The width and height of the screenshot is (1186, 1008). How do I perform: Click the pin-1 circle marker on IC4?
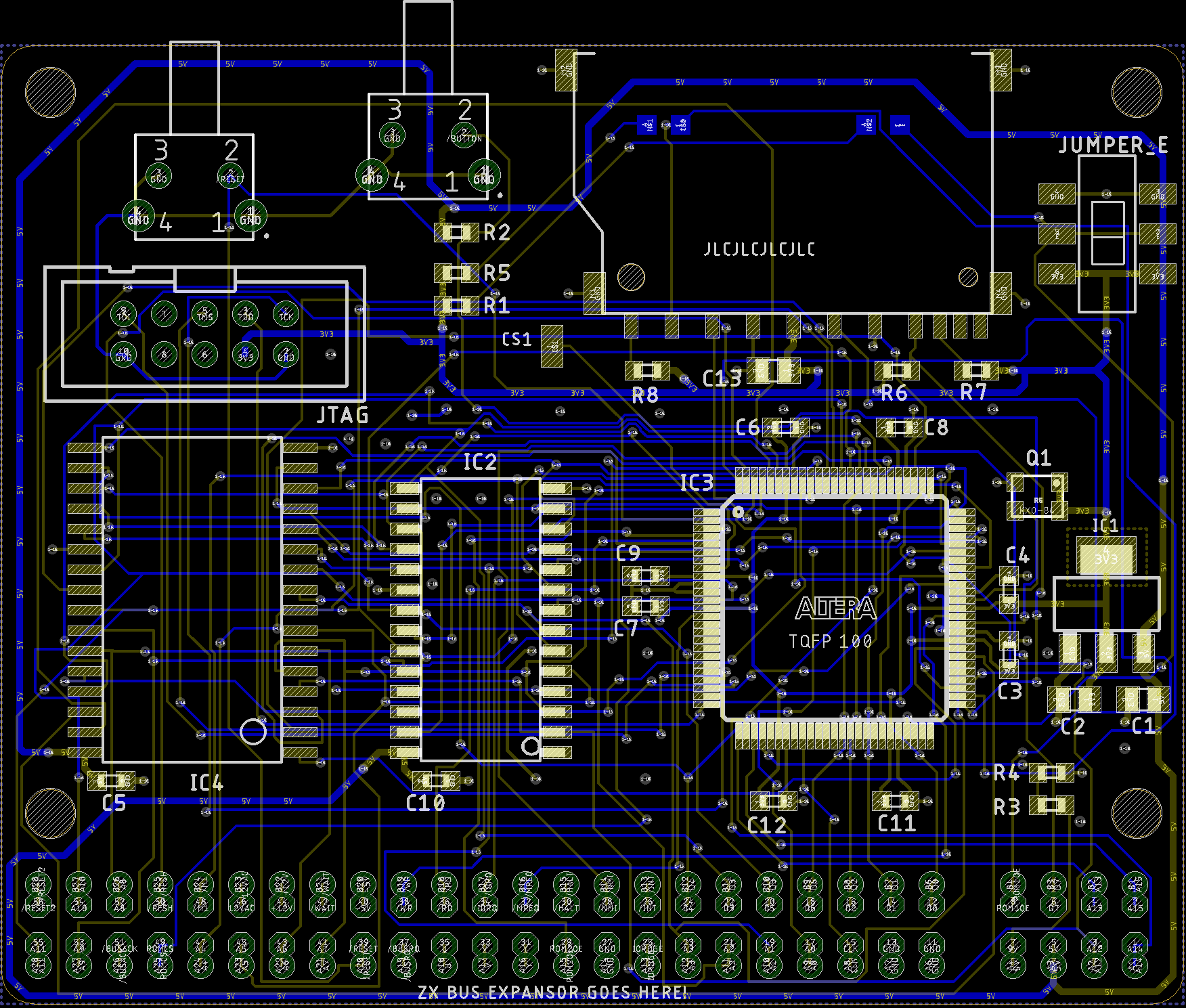pos(253,731)
